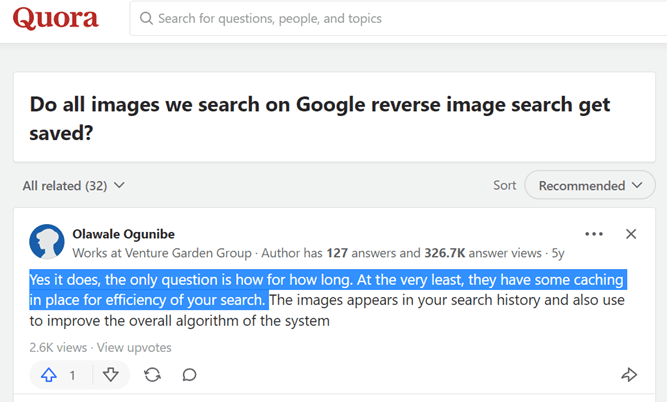Expand the All related (32) dropdown
This screenshot has width=667, height=402.
73,186
